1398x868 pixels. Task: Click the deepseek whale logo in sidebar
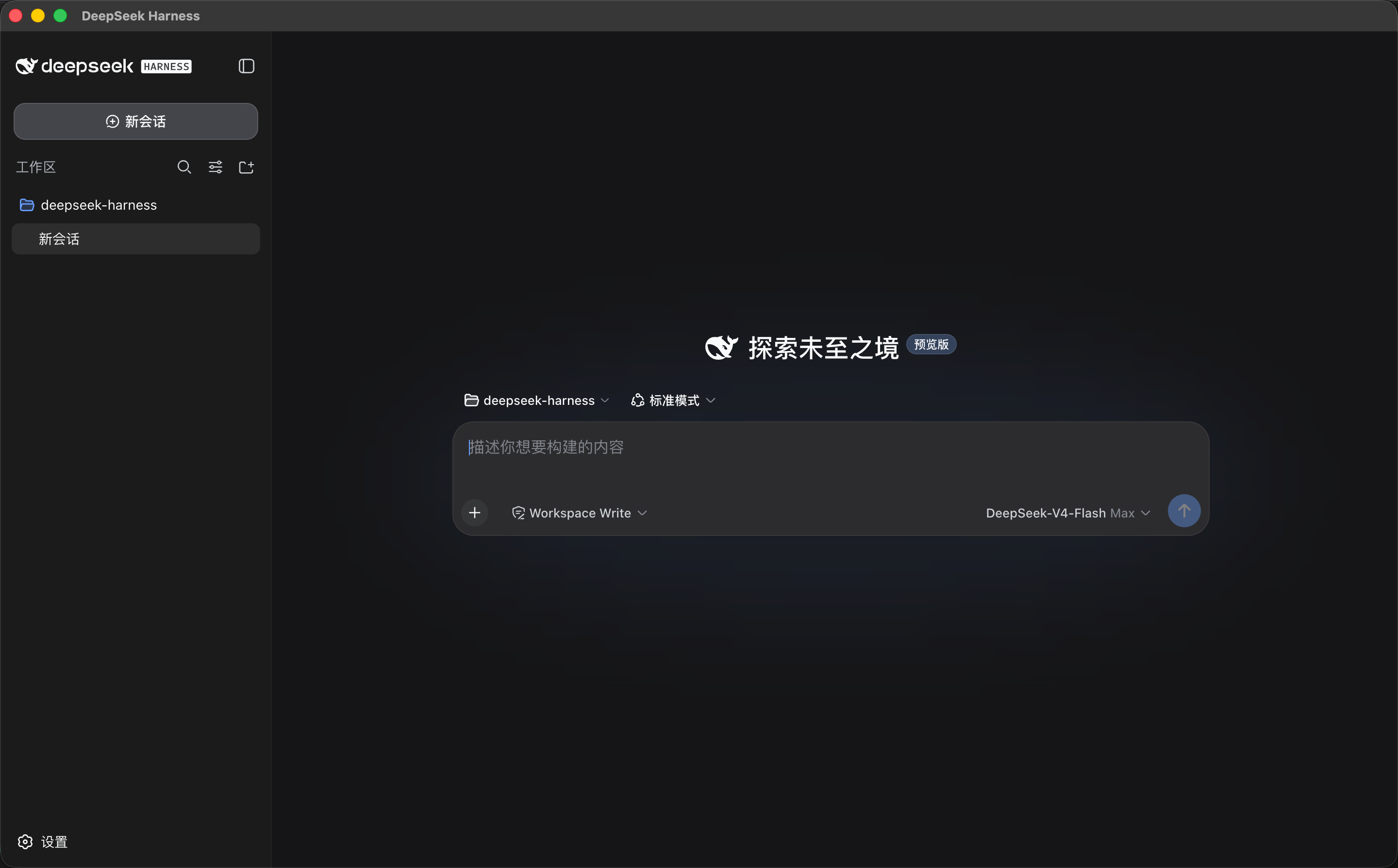(26, 66)
